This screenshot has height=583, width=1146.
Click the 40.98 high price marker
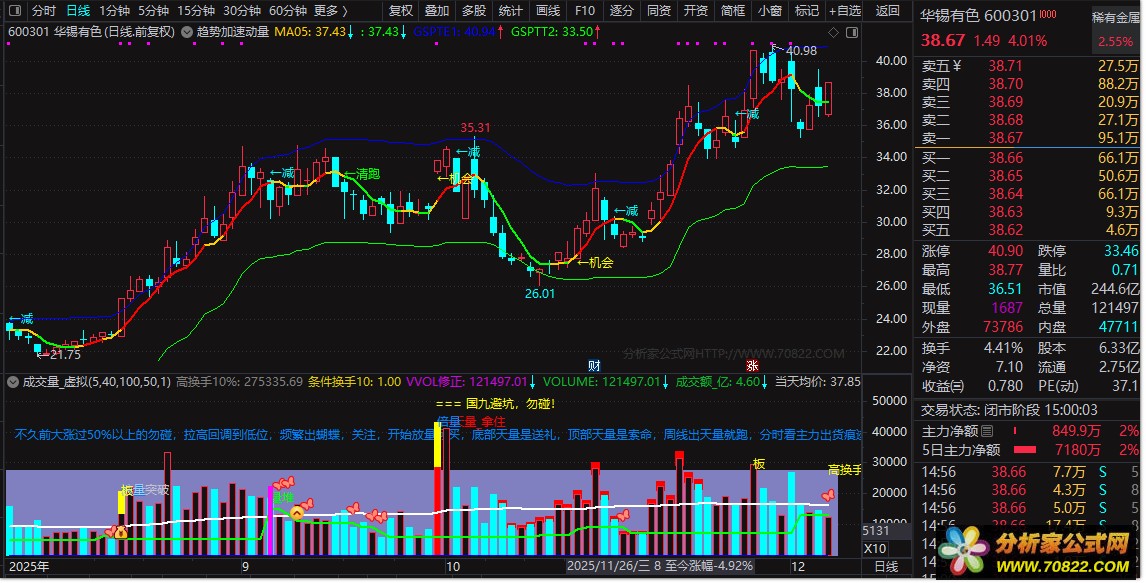click(801, 51)
